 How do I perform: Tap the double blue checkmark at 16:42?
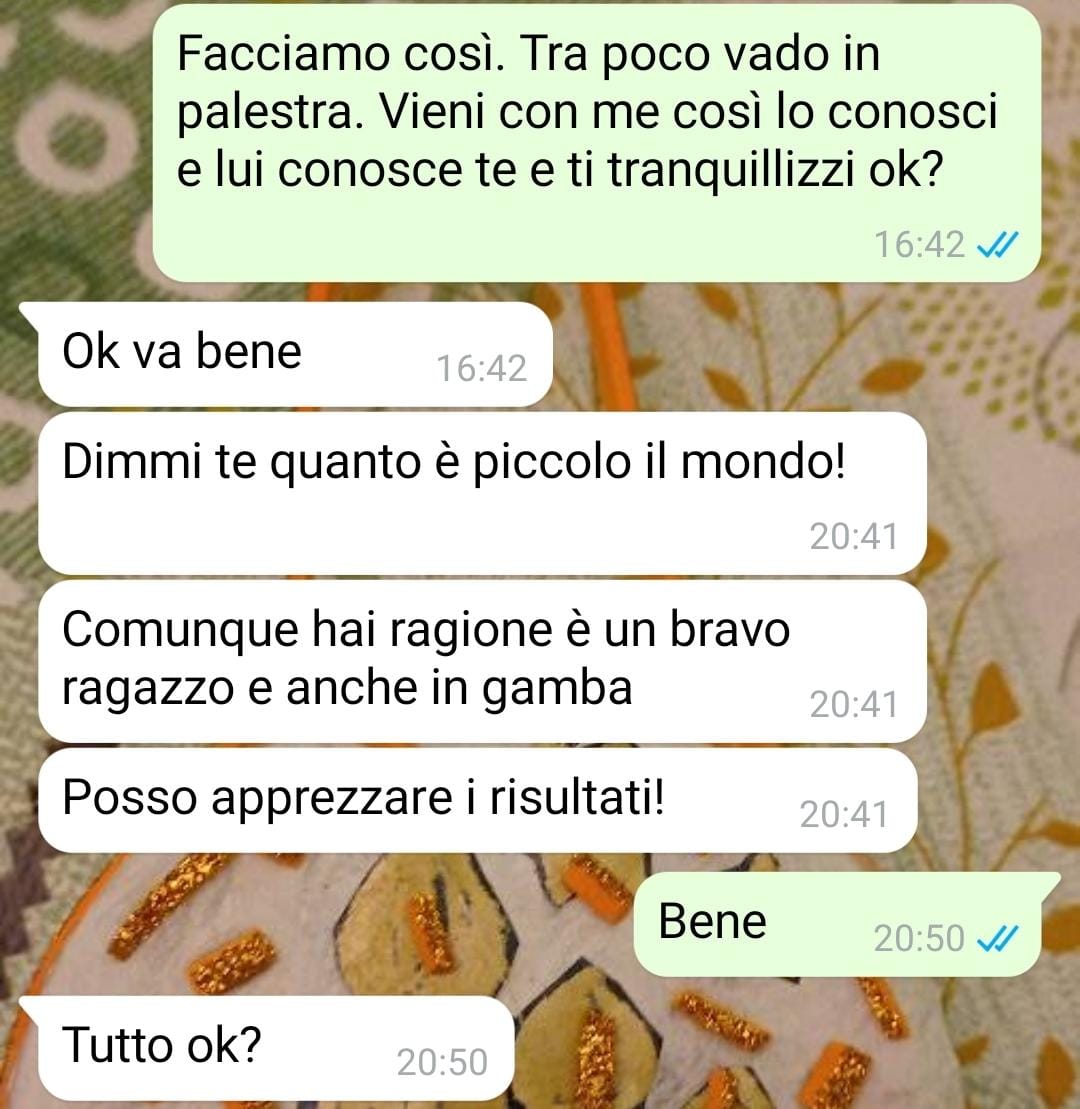coord(997,245)
